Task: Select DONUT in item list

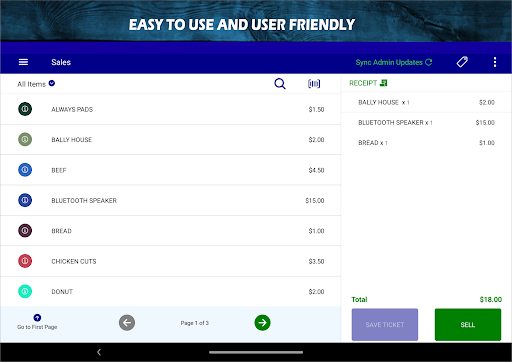Action: [x=170, y=292]
